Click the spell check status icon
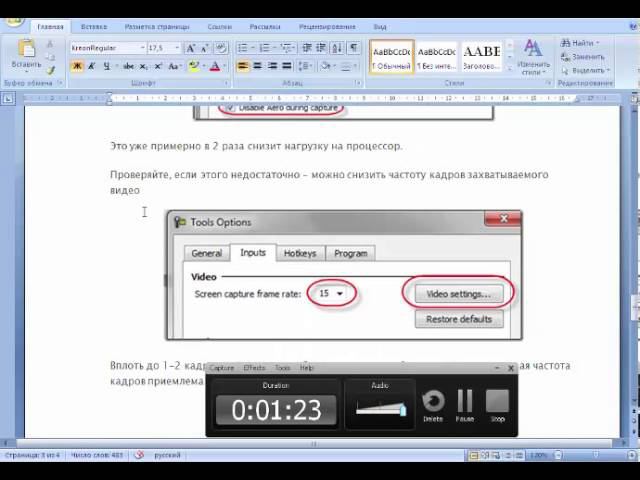640x480 pixels. (x=139, y=455)
